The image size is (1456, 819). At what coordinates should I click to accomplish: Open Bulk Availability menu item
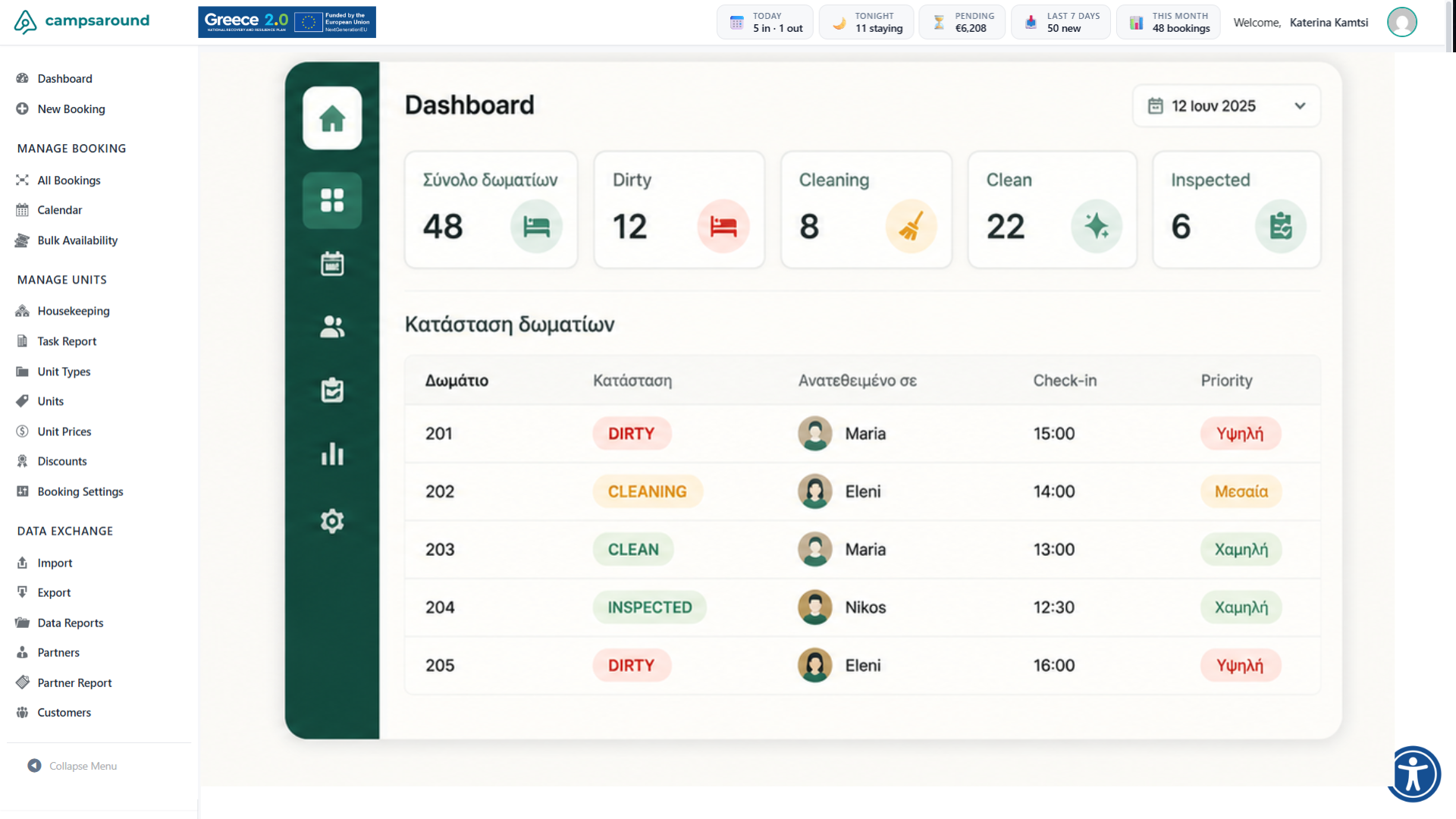coord(77,240)
